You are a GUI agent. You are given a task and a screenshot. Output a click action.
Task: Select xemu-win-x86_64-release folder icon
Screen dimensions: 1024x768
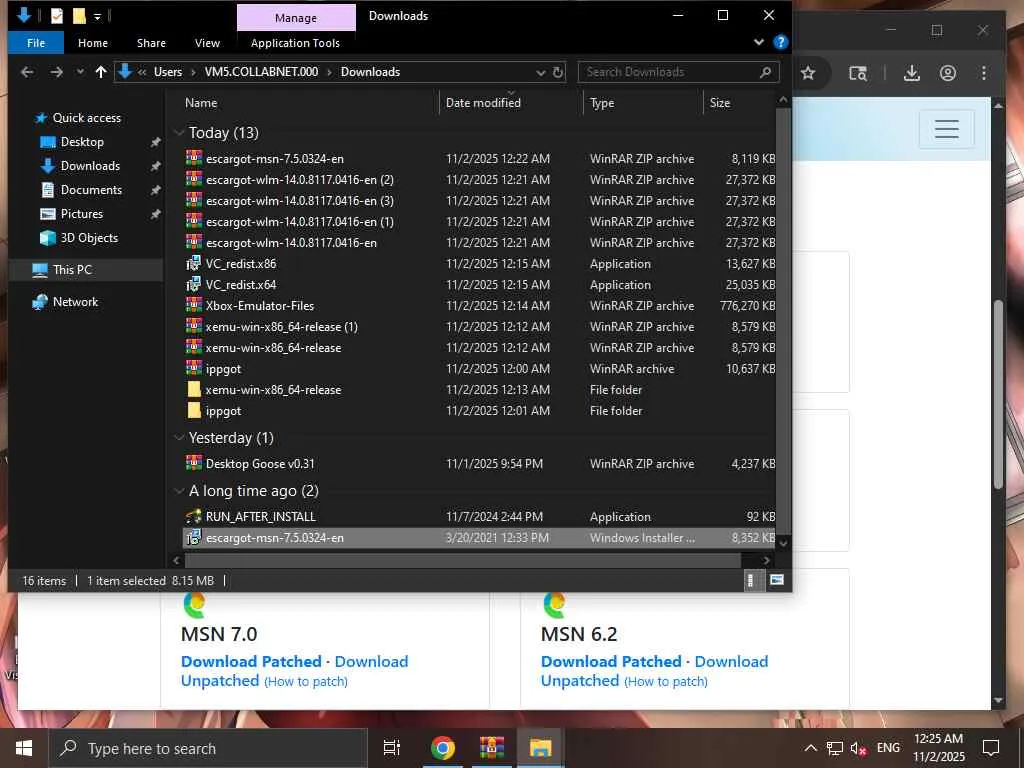(x=194, y=389)
